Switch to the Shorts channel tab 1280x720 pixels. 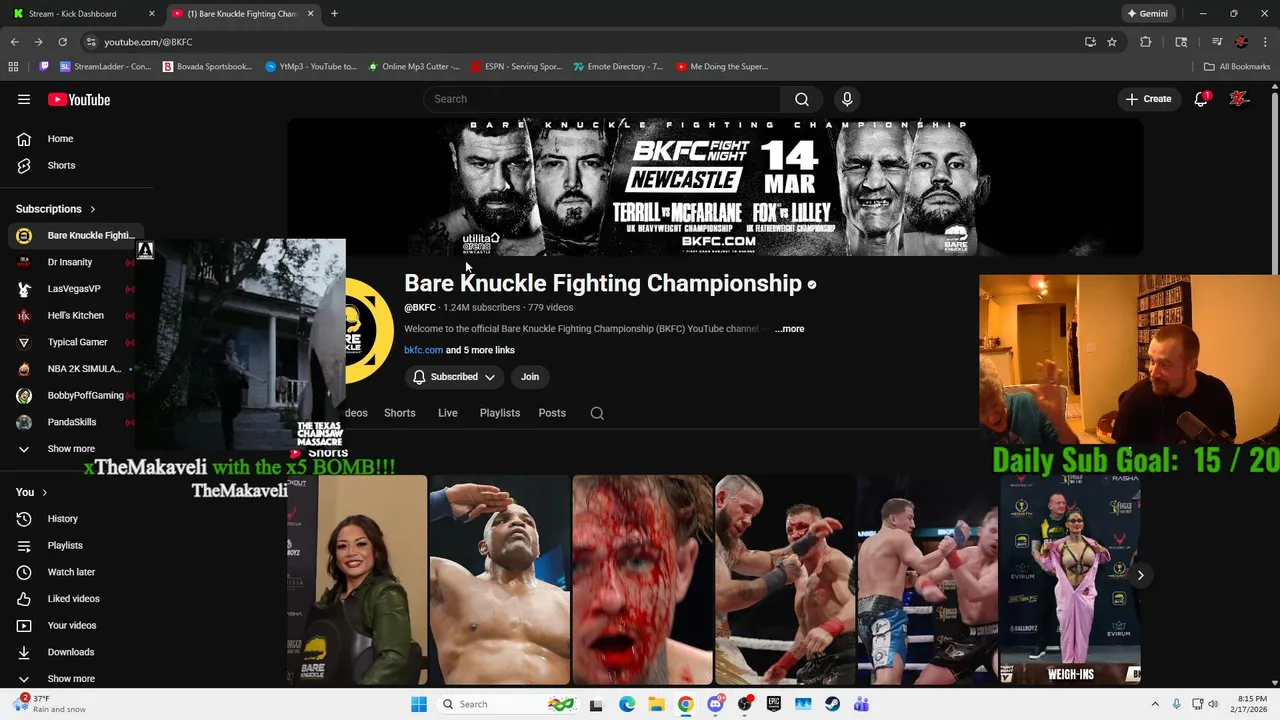pos(400,413)
